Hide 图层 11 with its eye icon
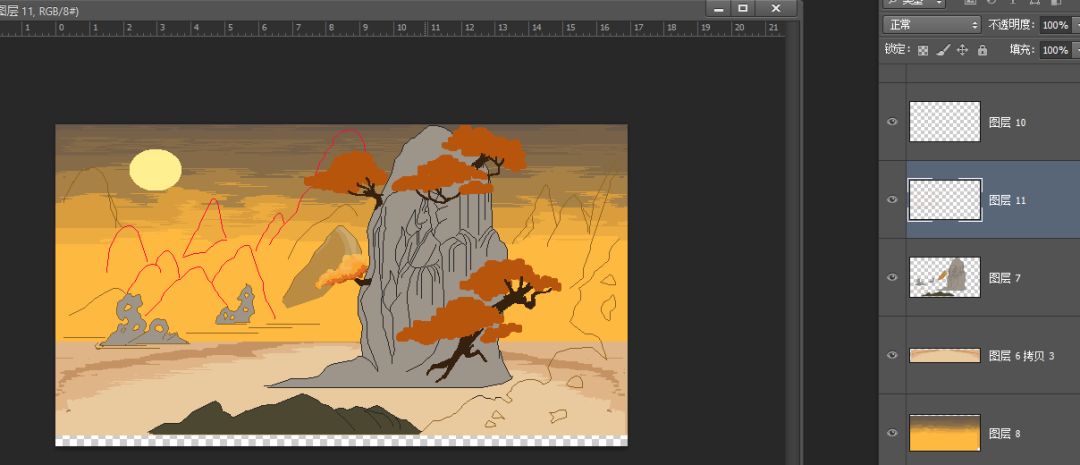 click(893, 200)
